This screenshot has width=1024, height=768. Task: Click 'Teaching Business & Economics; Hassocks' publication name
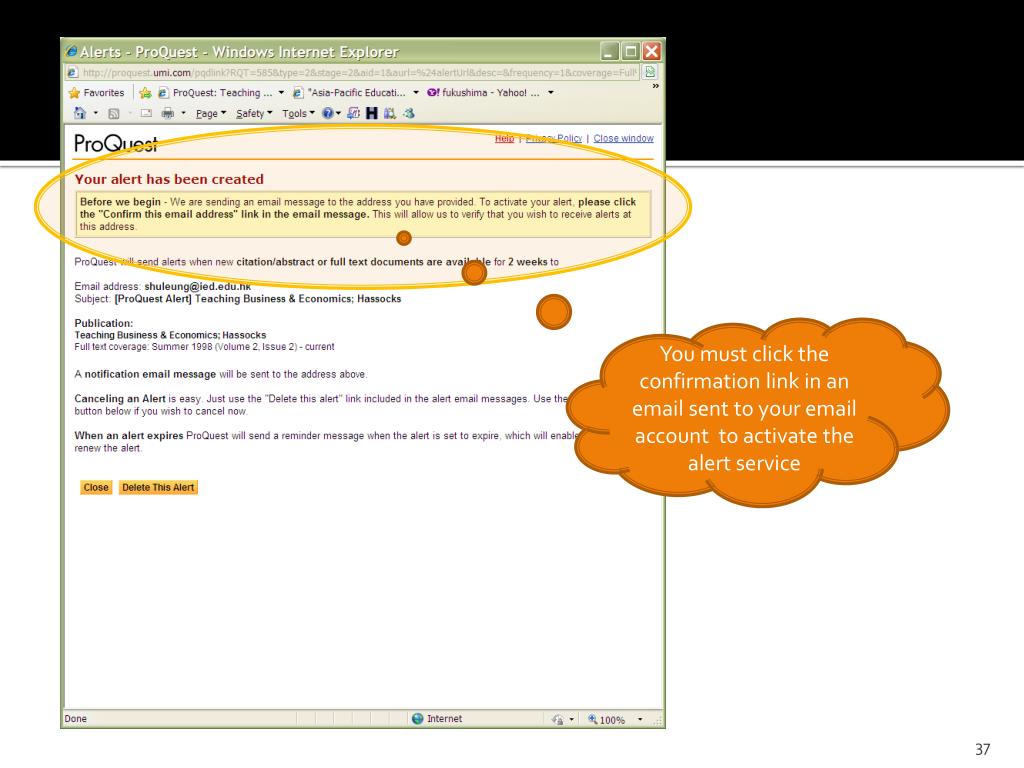click(170, 335)
